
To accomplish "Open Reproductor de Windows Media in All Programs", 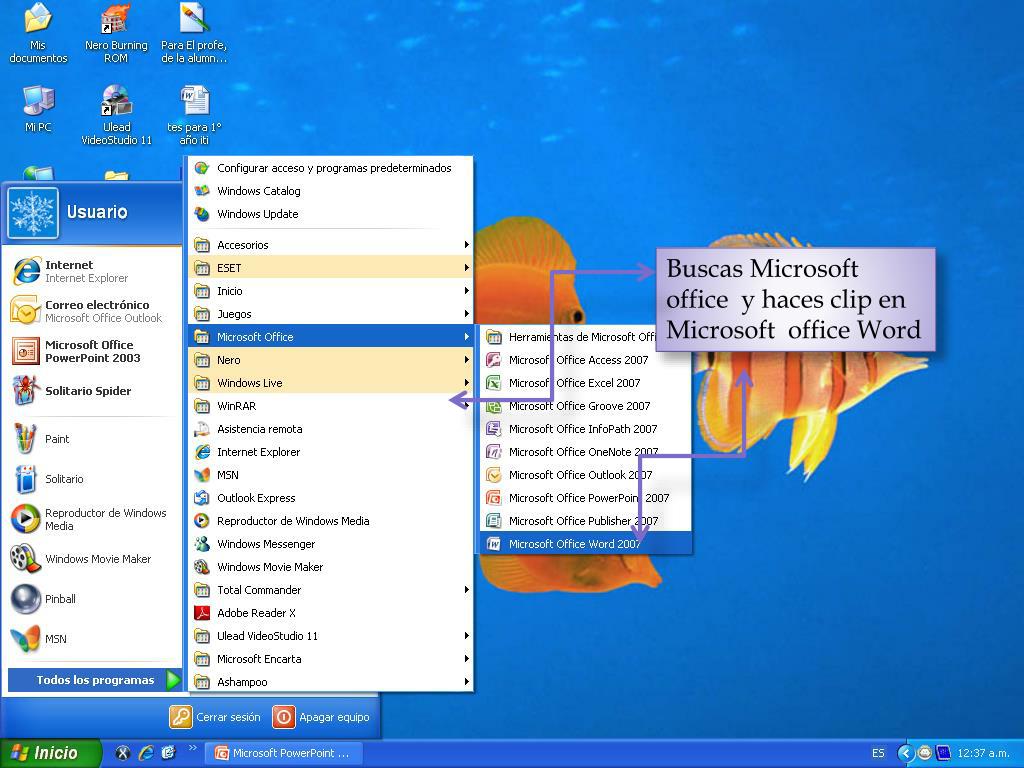I will (x=330, y=520).
